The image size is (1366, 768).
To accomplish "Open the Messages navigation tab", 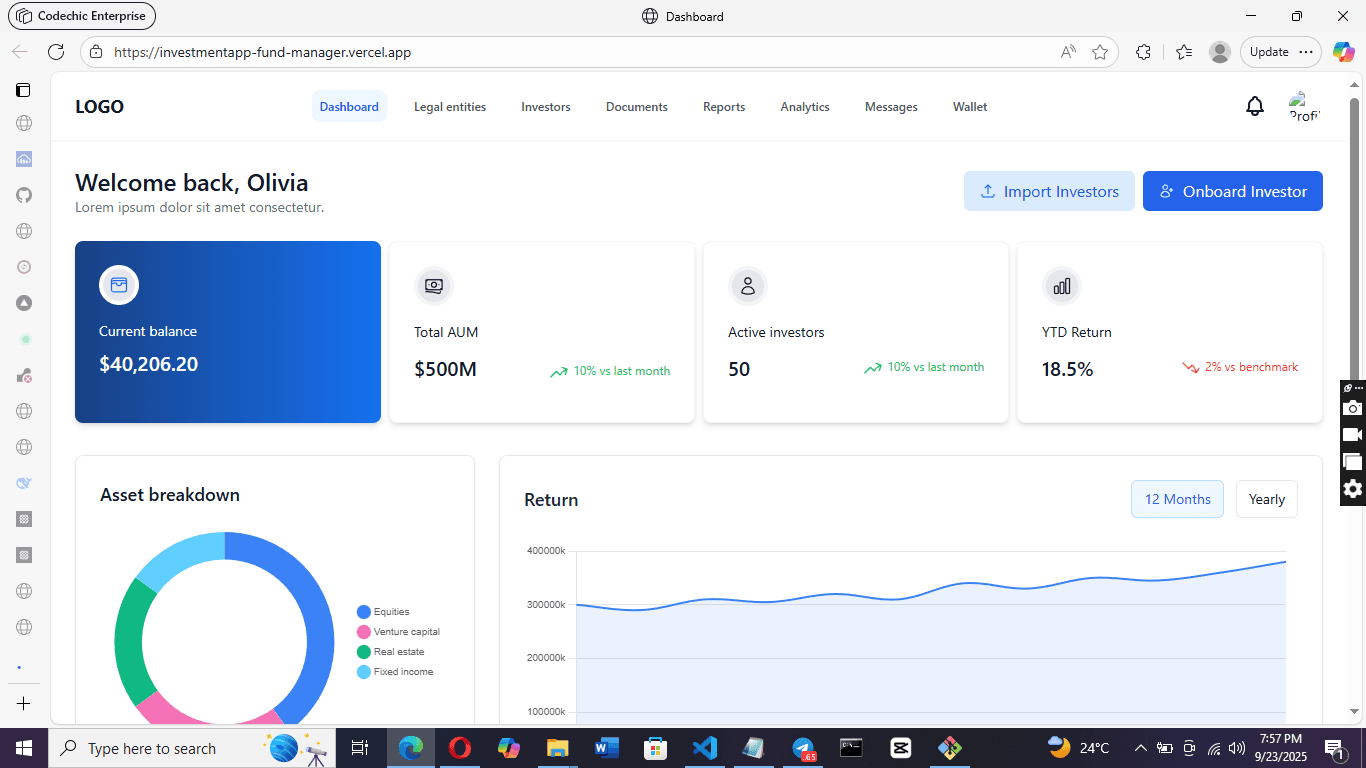I will point(891,106).
